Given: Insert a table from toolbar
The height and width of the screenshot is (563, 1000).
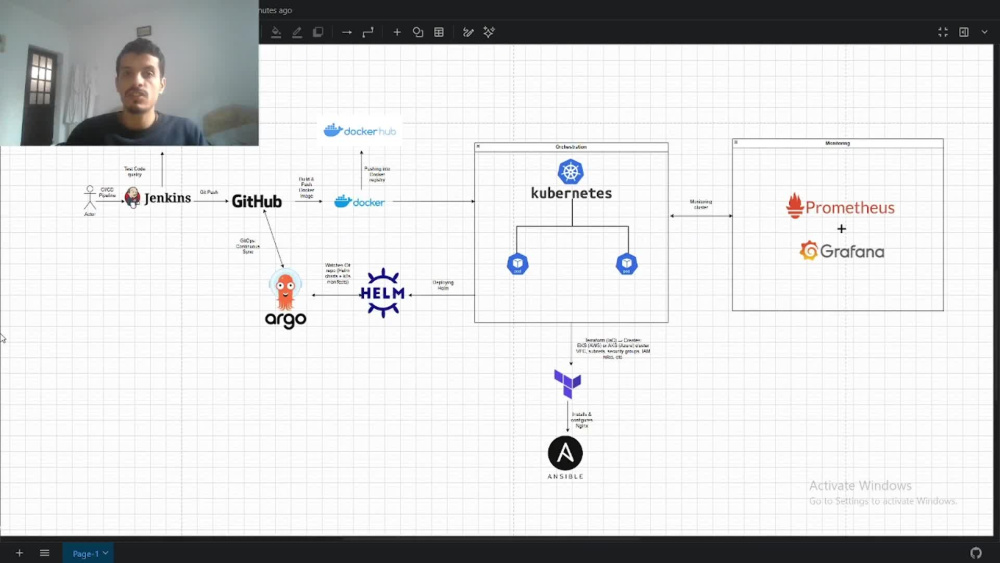Looking at the screenshot, I should (439, 32).
